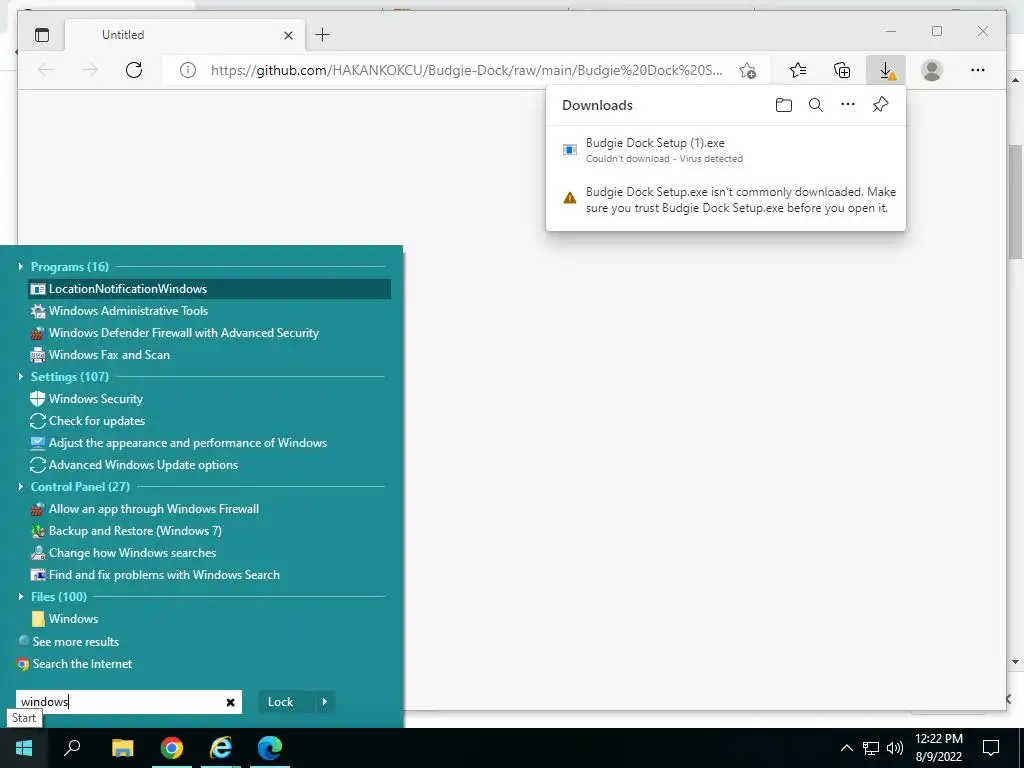Search downloads with magnifier icon
The image size is (1024, 768).
(816, 105)
